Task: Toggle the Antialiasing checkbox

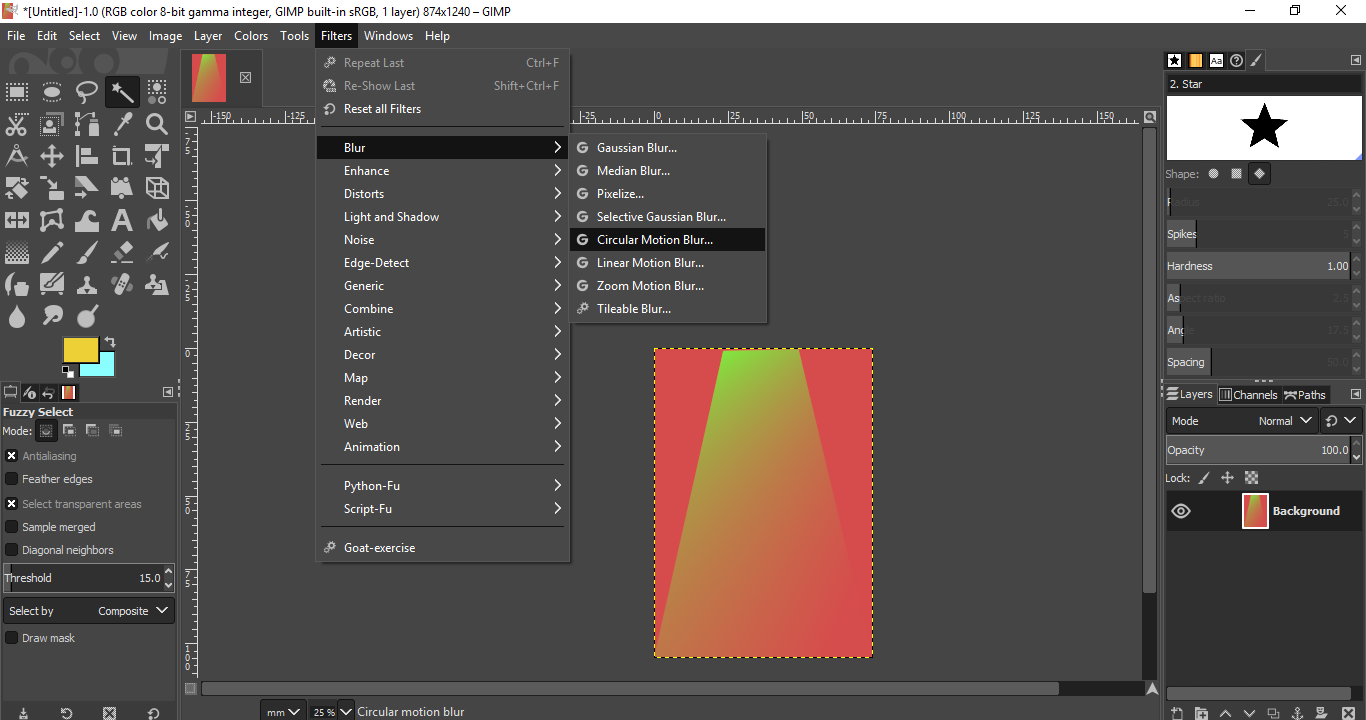Action: pos(12,456)
